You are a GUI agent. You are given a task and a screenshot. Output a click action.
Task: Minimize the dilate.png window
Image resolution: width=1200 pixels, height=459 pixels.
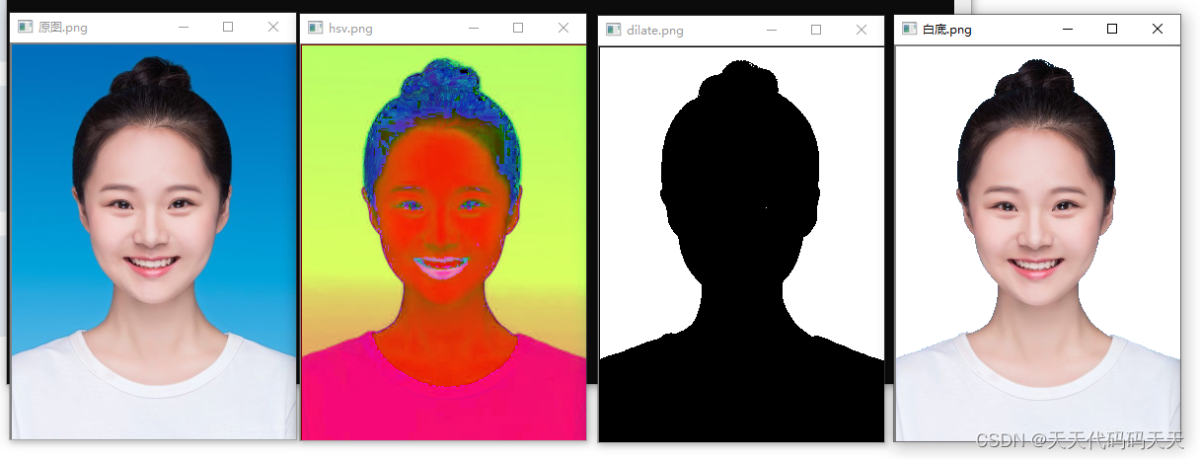coord(771,30)
